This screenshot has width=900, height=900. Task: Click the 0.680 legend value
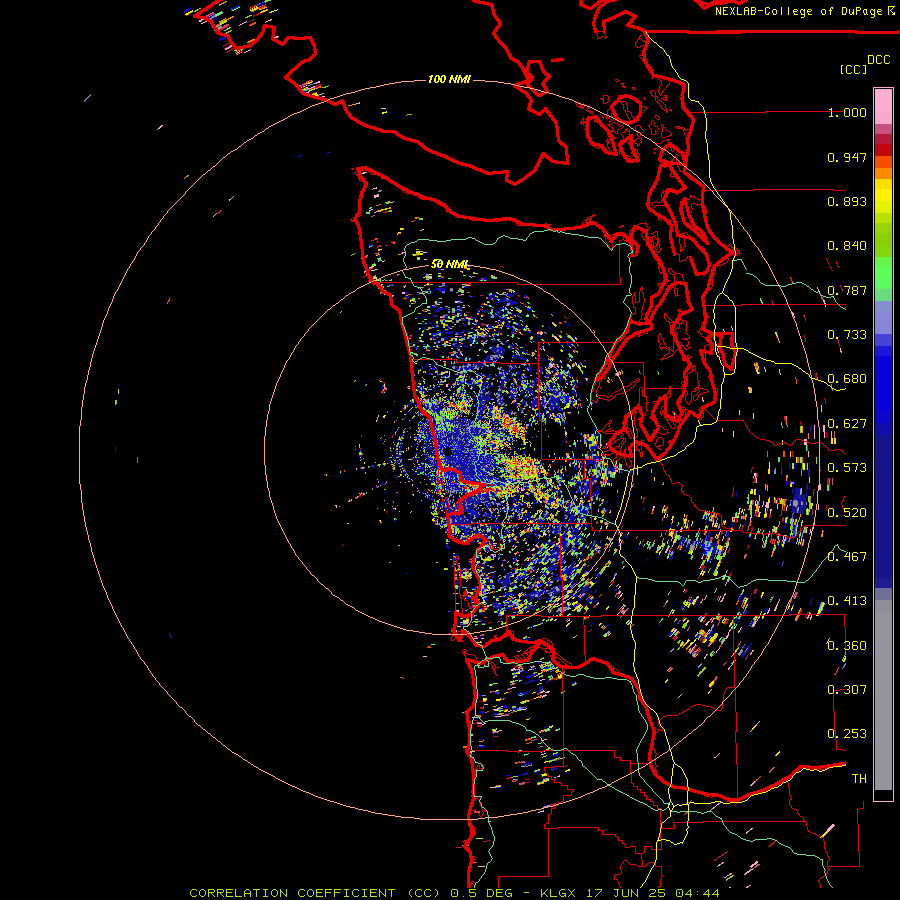point(847,379)
